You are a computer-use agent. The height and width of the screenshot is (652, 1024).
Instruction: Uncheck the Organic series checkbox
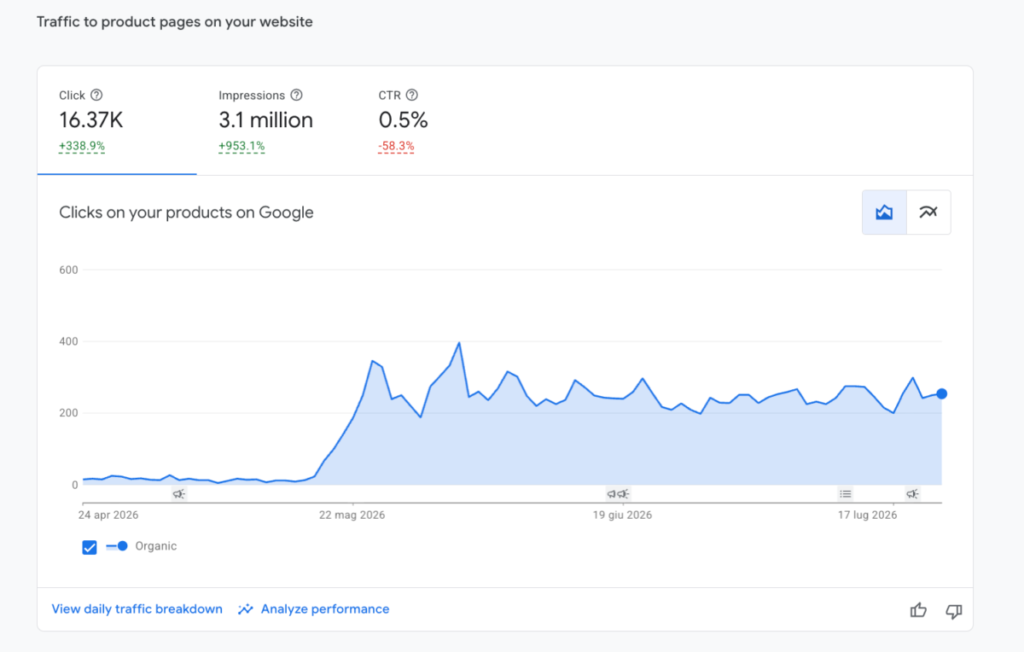pos(89,547)
